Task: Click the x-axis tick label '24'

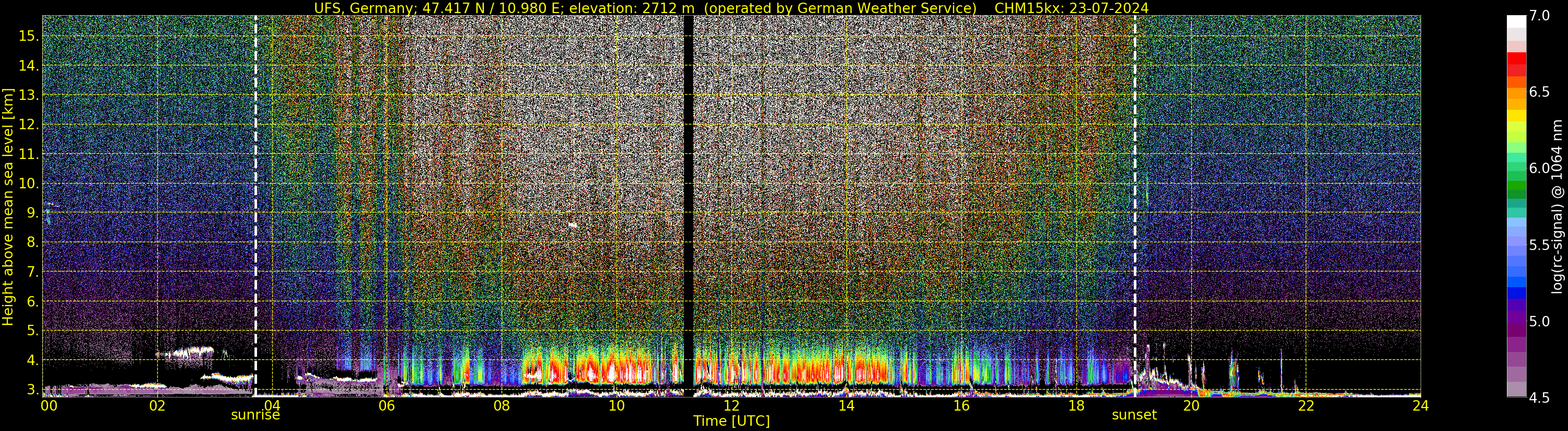Action: pos(1420,406)
